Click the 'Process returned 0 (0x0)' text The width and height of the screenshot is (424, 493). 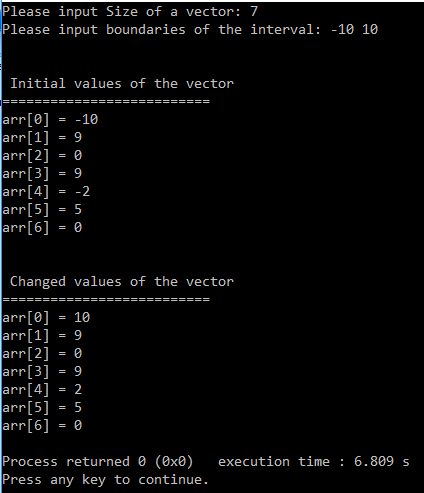pyautogui.click(x=98, y=462)
